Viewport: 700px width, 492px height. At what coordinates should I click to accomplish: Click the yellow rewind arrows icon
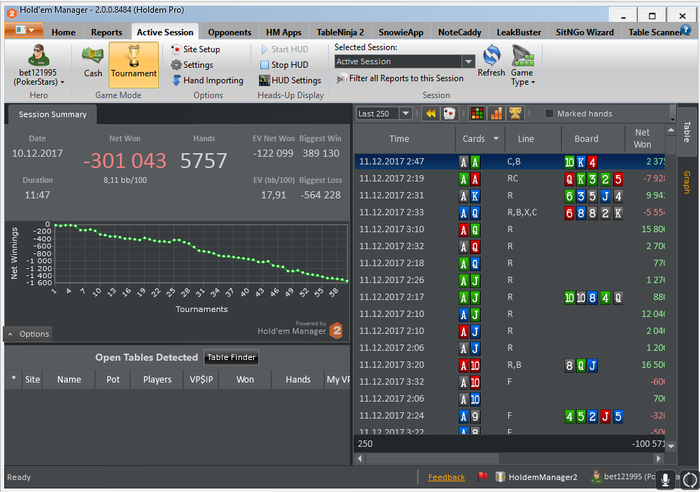(430, 114)
